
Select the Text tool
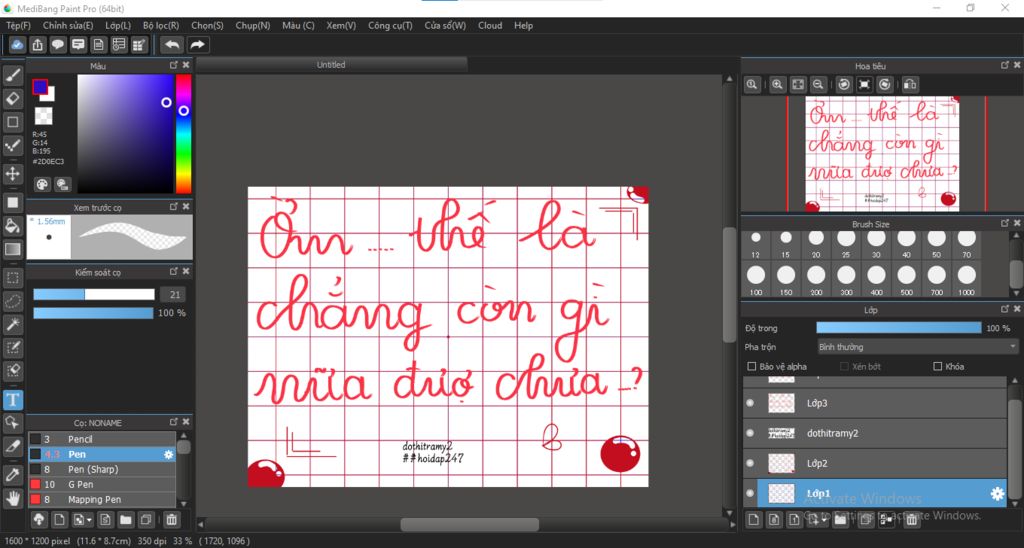coord(12,399)
